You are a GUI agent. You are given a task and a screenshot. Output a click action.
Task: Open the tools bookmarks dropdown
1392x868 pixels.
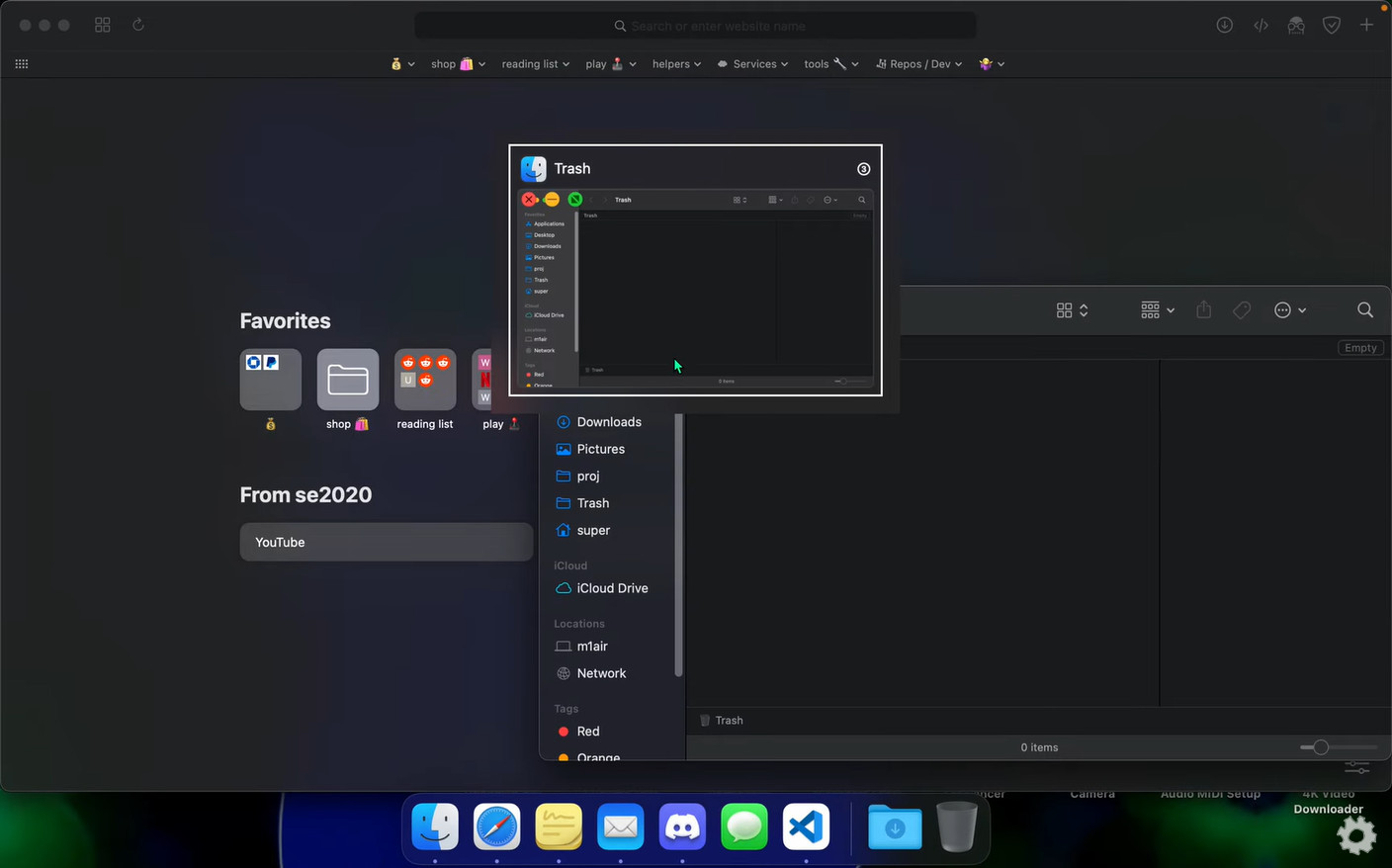point(831,64)
